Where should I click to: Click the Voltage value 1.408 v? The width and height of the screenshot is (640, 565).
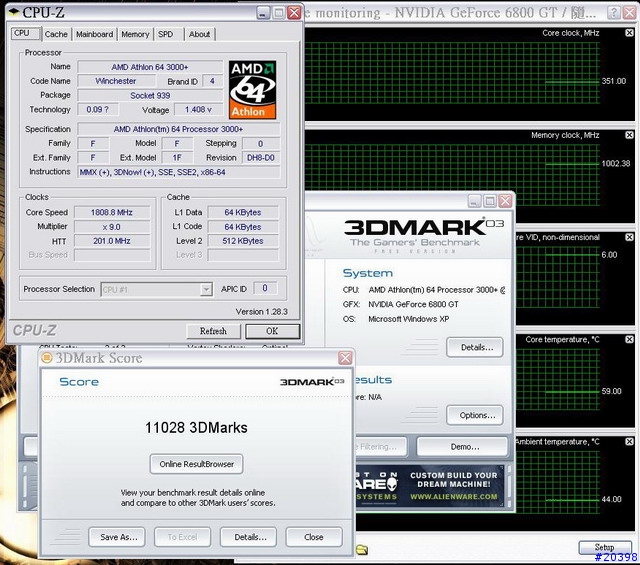[198, 109]
